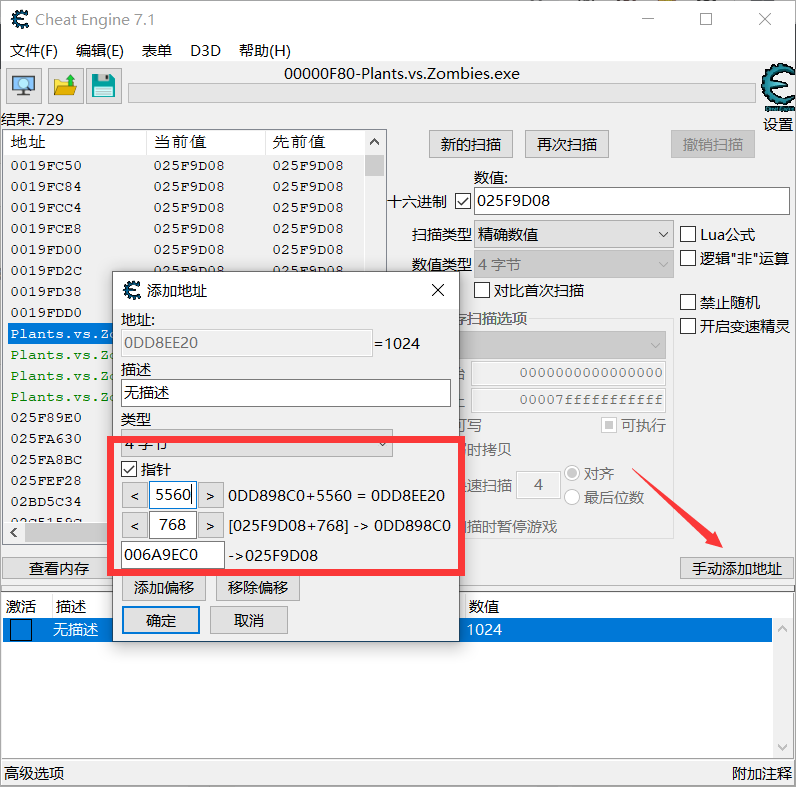Viewport: 796px width, 787px height.
Task: Cancel with the 取消 button
Action: point(249,620)
